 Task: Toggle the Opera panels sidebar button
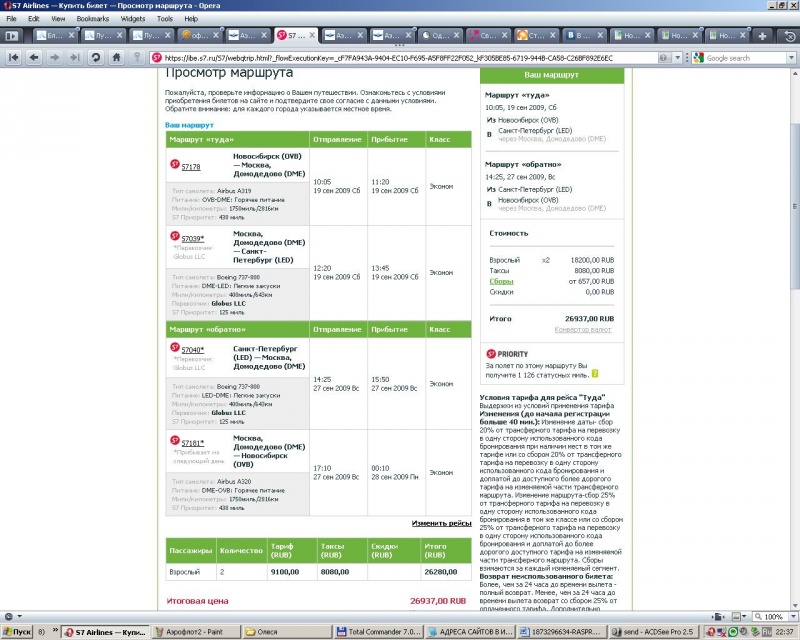coord(11,36)
